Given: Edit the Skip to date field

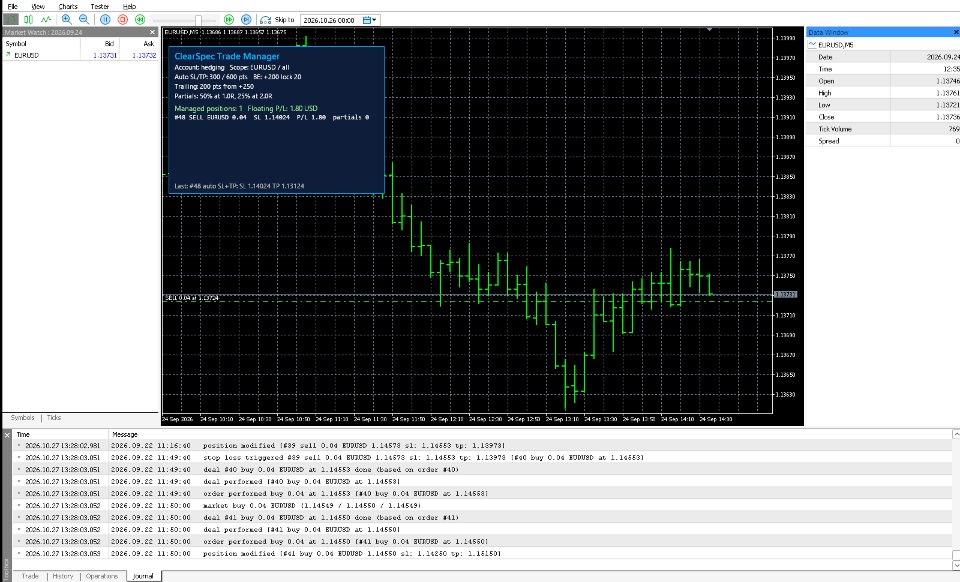Looking at the screenshot, I should point(330,20).
